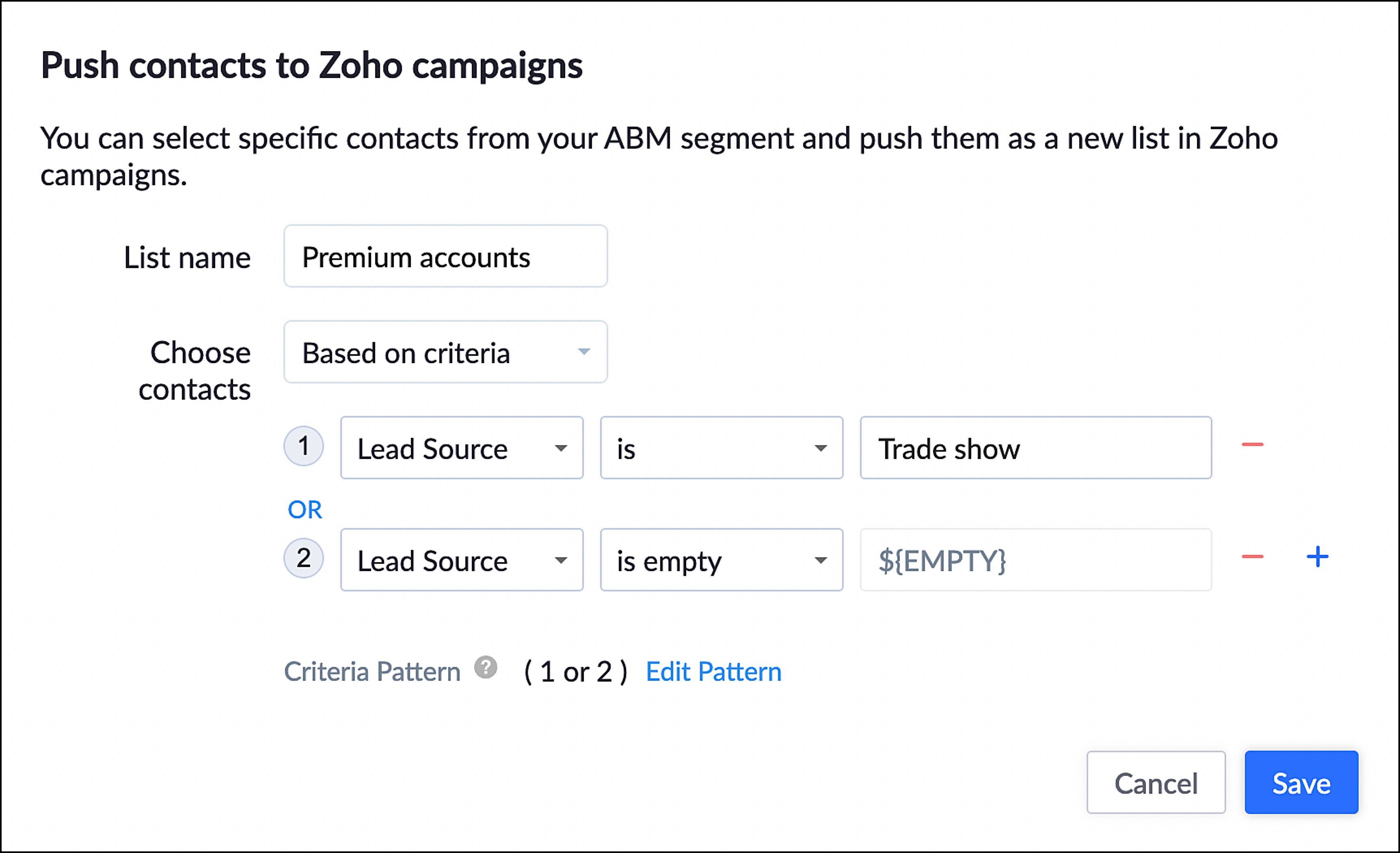
Task: Click the criteria number 1 badge
Action: point(304,446)
